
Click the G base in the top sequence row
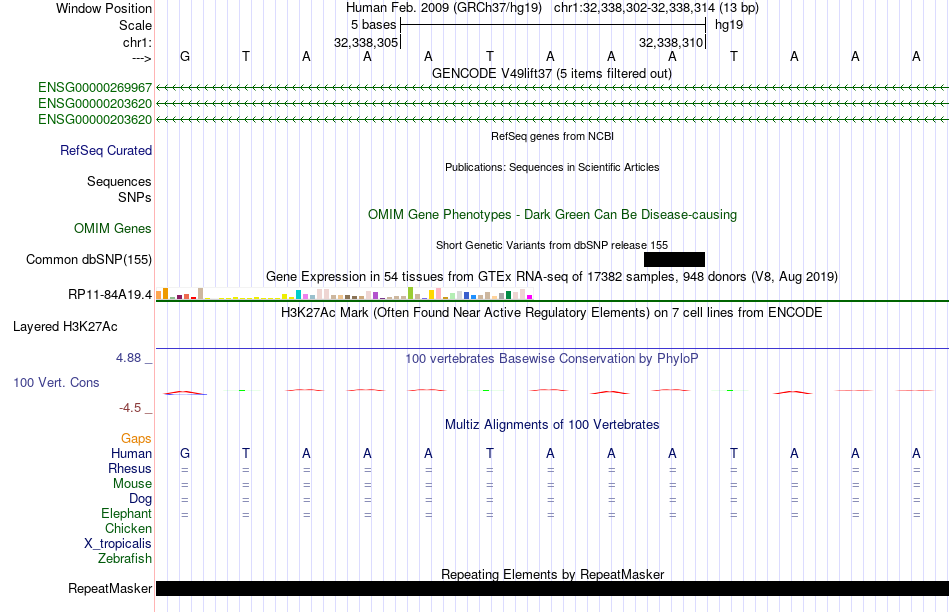pos(185,56)
